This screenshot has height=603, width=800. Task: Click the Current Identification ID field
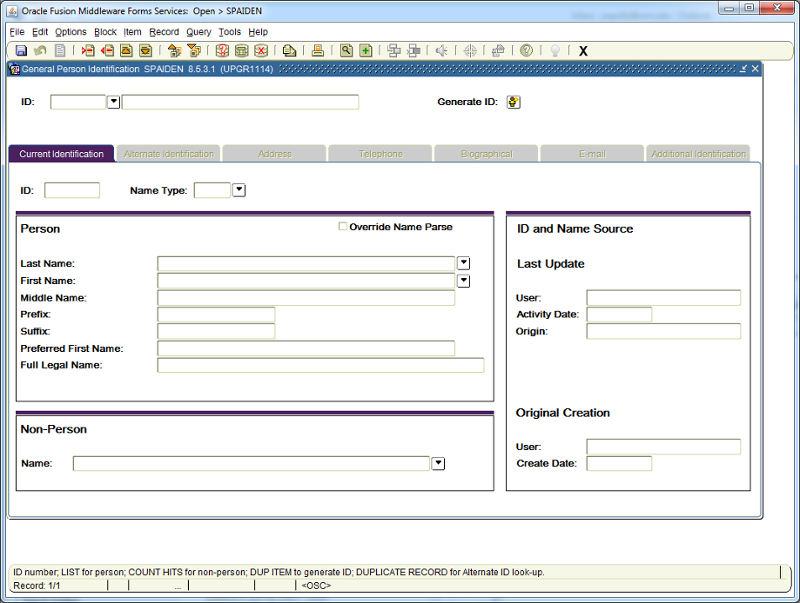pyautogui.click(x=72, y=190)
